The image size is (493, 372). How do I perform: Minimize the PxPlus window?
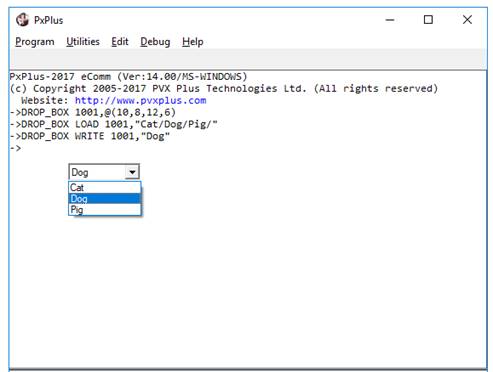click(x=390, y=20)
